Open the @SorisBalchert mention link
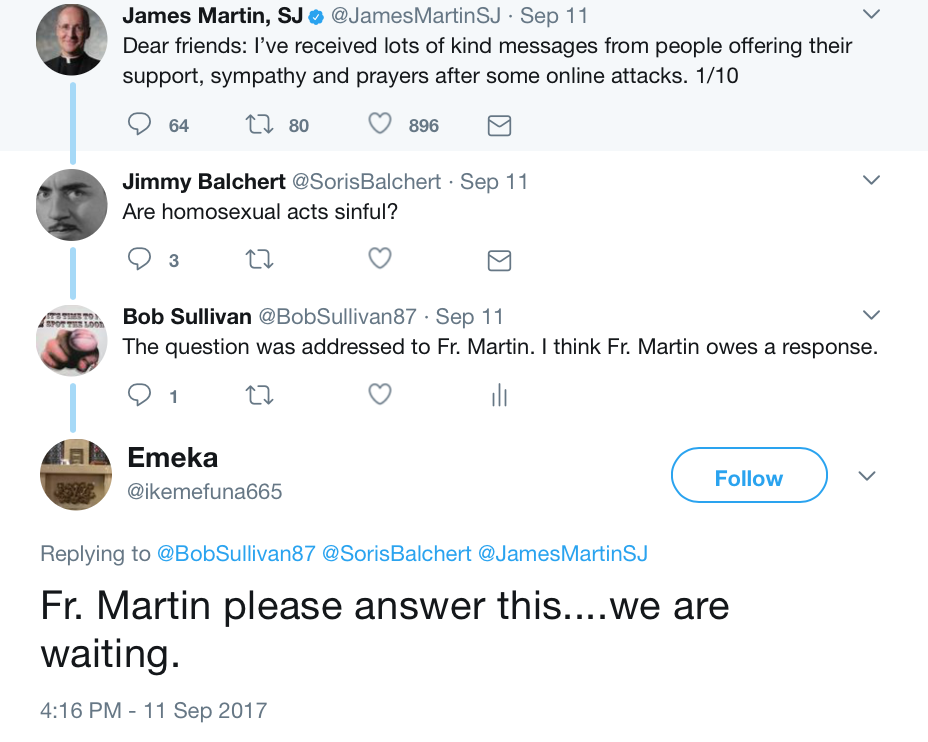This screenshot has height=742, width=928. coord(397,553)
